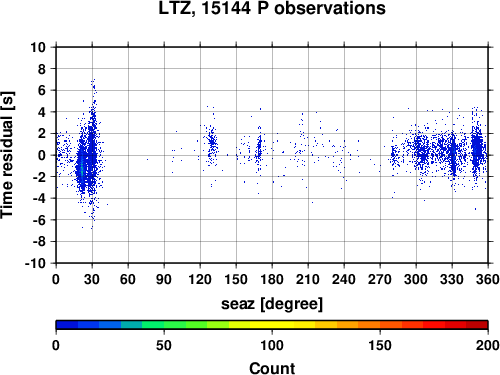The width and height of the screenshot is (500, 375).
Task: Click the x-axis tick label '180'
Action: [272, 279]
